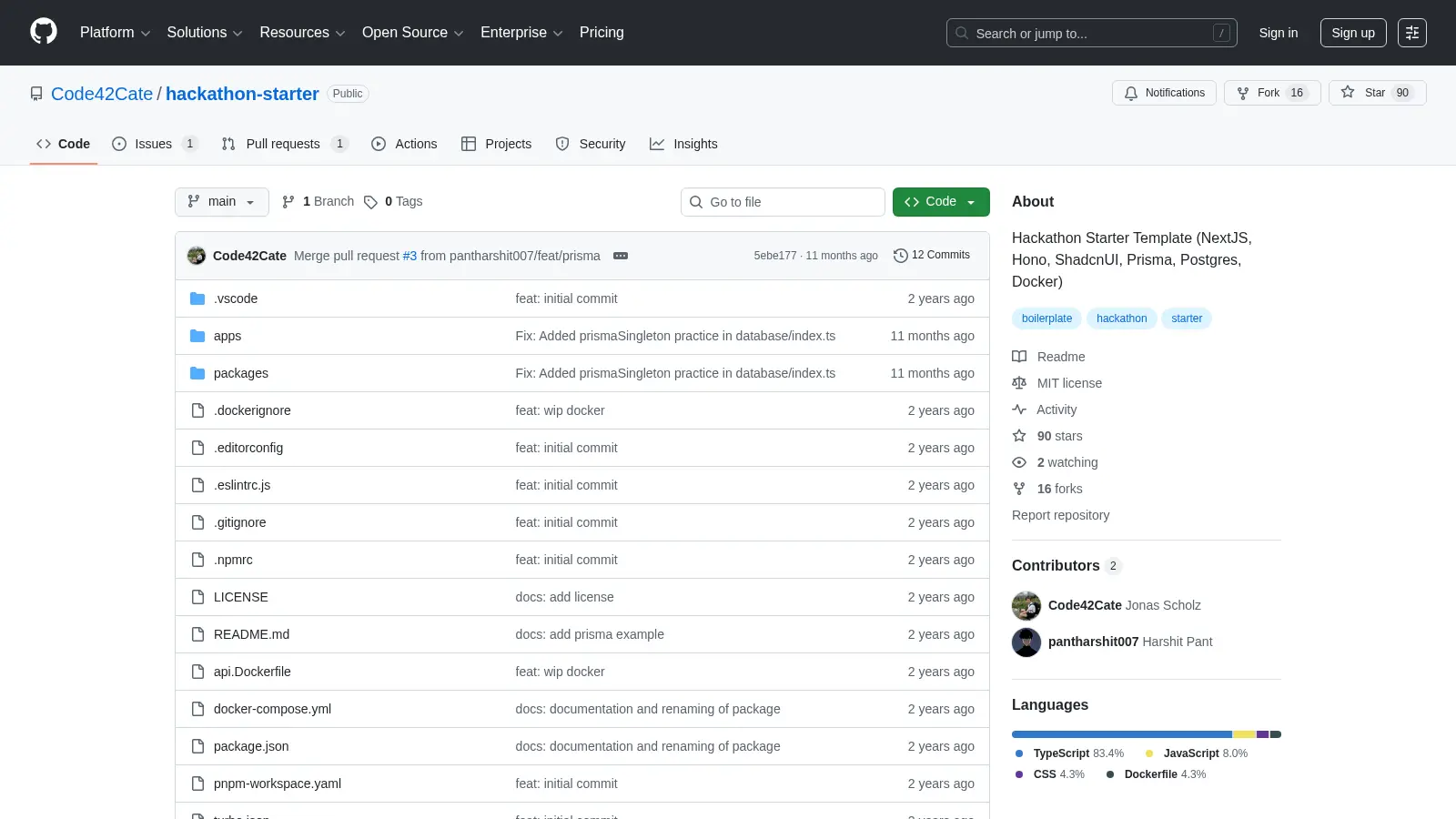Switch to the Pull requests tab
The width and height of the screenshot is (1456, 819).
[x=284, y=144]
